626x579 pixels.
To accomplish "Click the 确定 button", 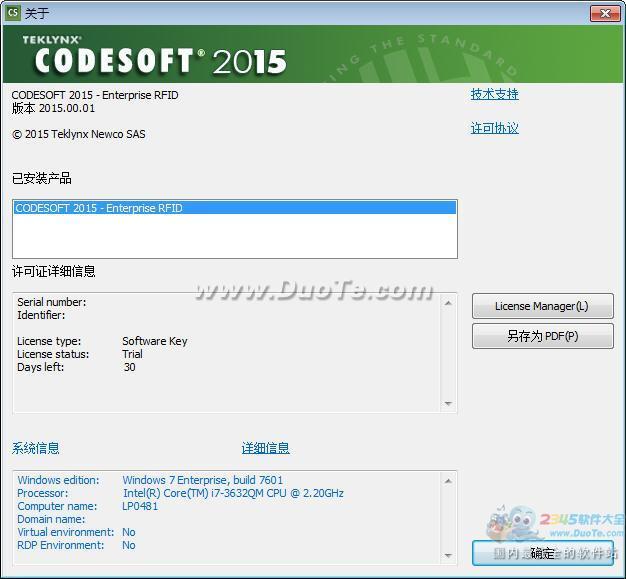I will coord(543,553).
